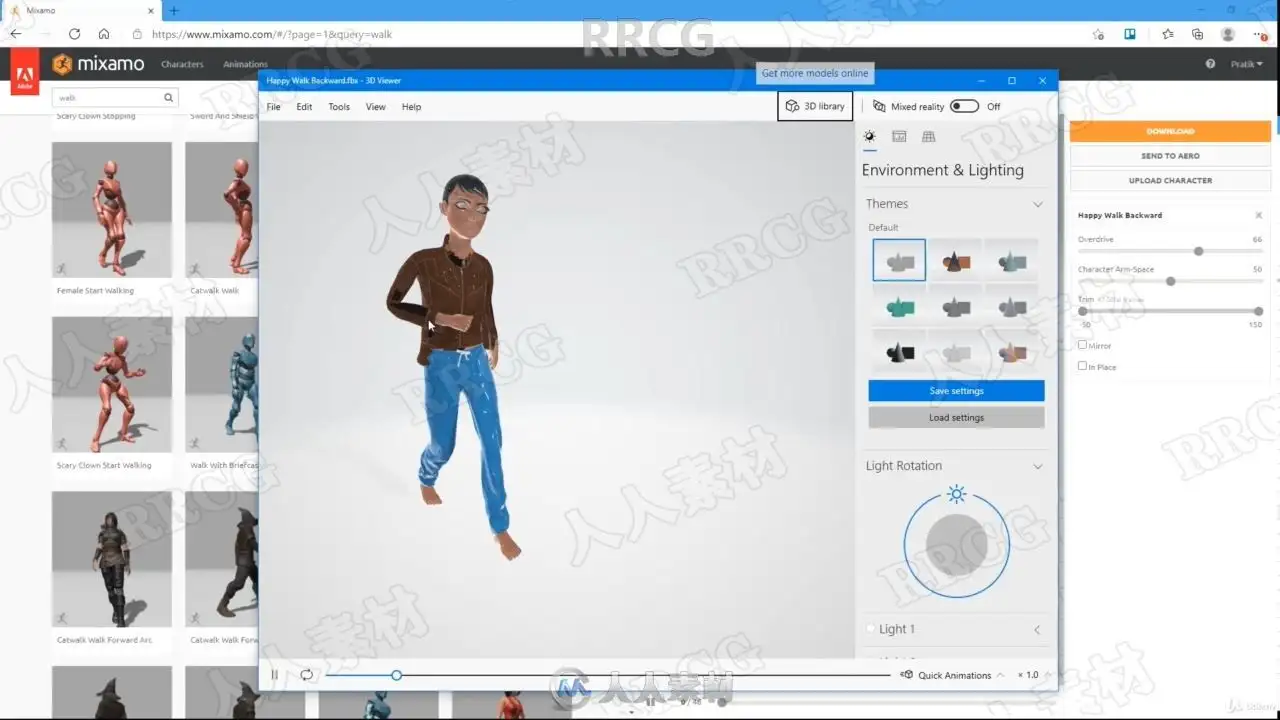1280x720 pixels.
Task: Select the black shapes theme thumbnail
Action: 899,351
